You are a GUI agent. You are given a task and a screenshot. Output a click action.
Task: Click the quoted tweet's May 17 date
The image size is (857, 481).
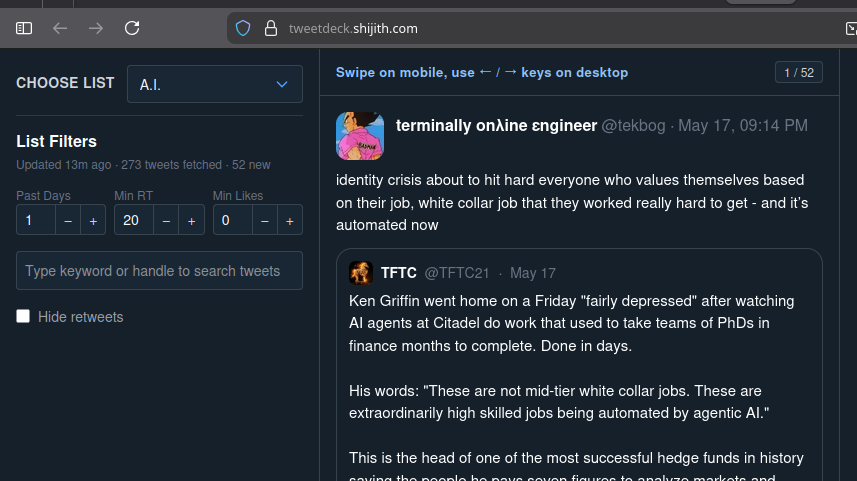point(533,273)
